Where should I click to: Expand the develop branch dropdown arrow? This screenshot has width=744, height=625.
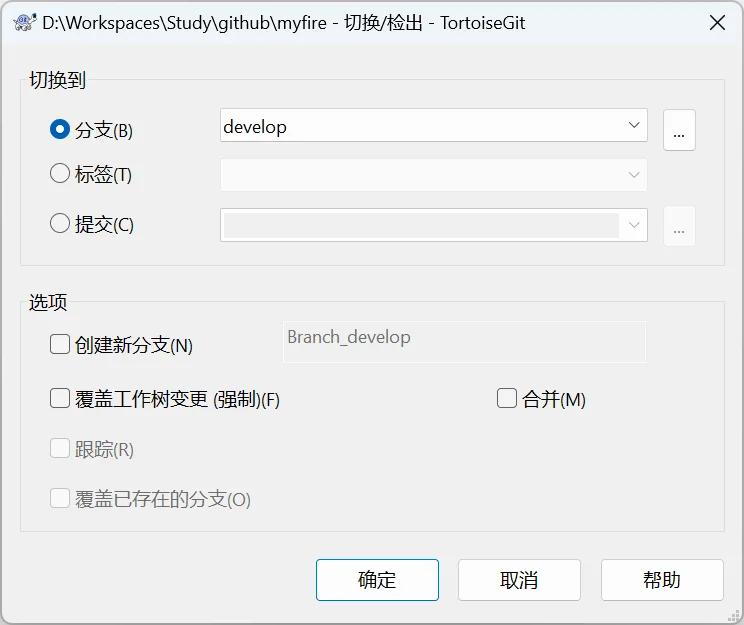point(633,126)
